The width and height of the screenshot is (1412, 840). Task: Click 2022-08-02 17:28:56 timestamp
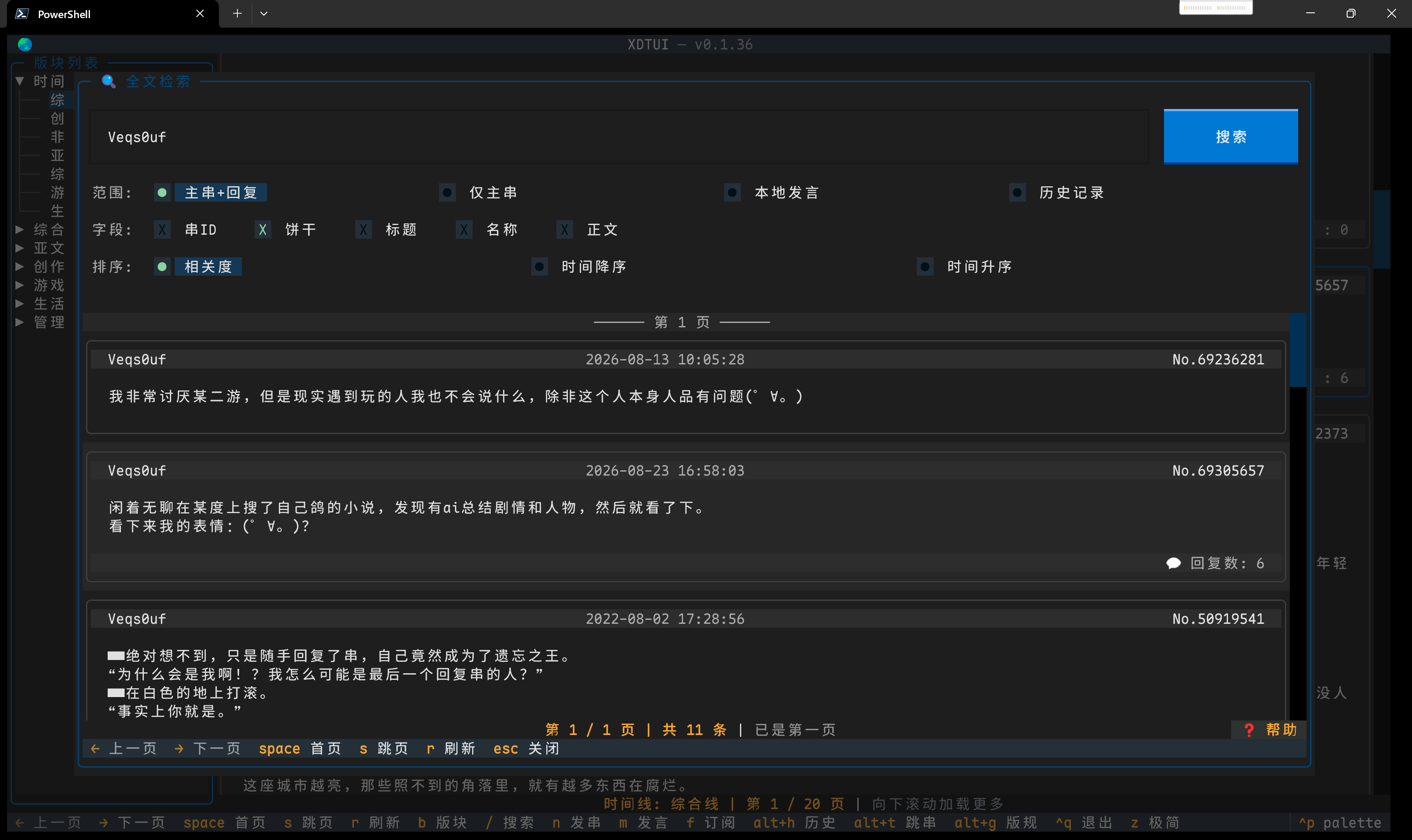665,619
